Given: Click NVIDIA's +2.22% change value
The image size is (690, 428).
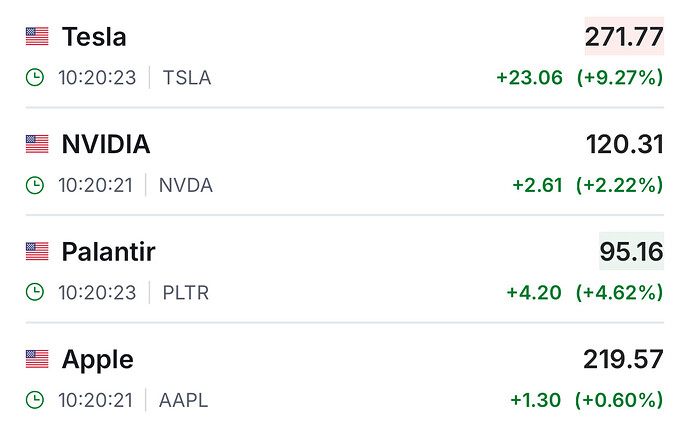Looking at the screenshot, I should coord(620,185).
